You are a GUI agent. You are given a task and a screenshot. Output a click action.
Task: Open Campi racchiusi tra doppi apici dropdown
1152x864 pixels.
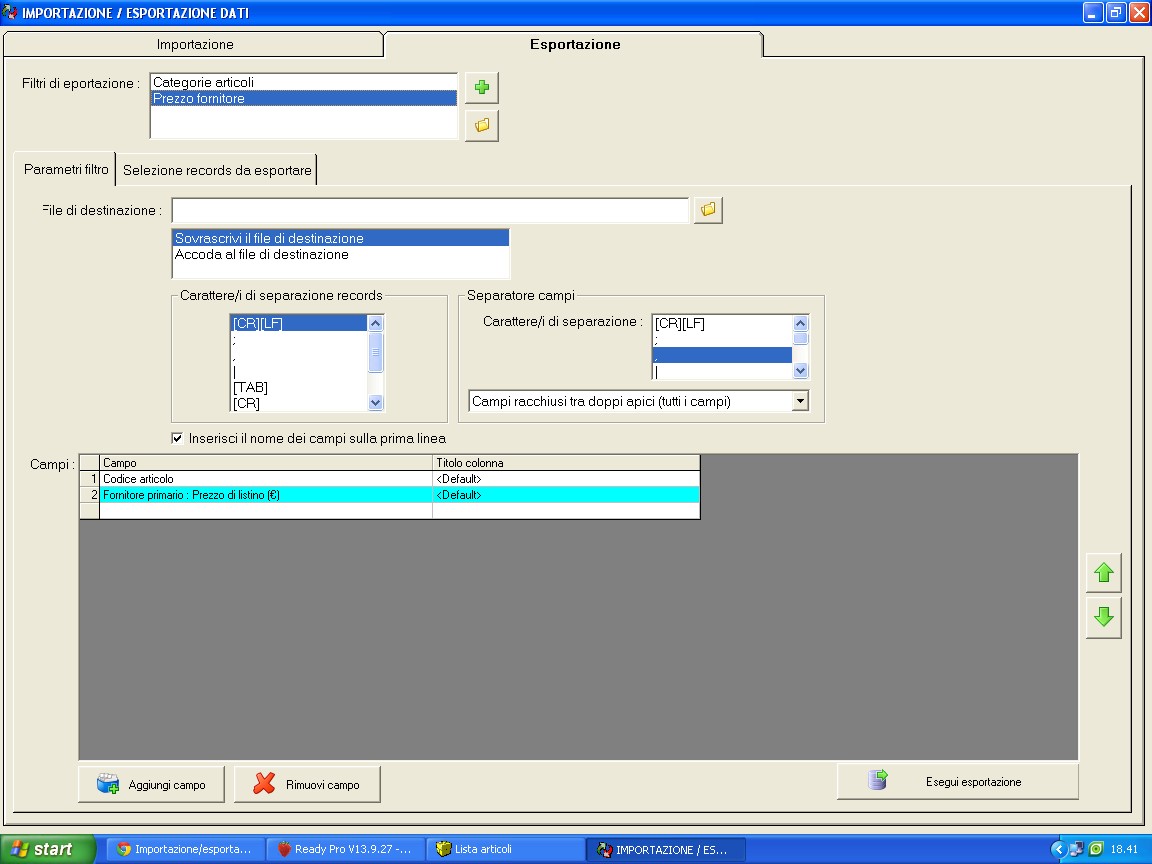[801, 401]
